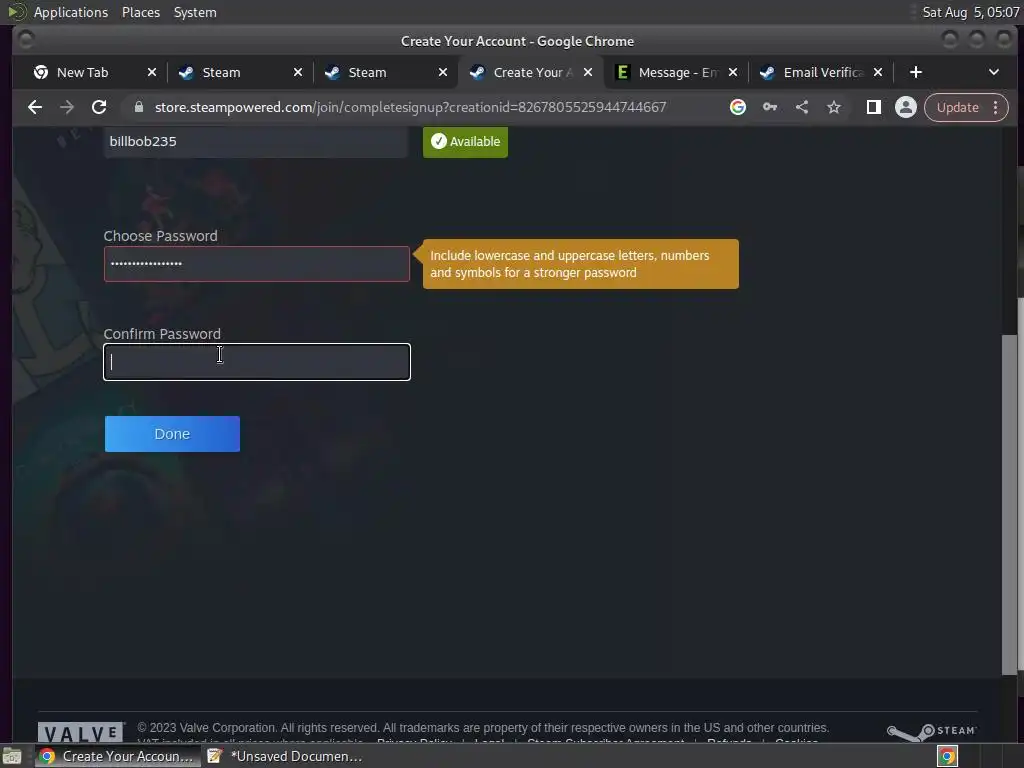Click the address bar URL

[x=410, y=107]
